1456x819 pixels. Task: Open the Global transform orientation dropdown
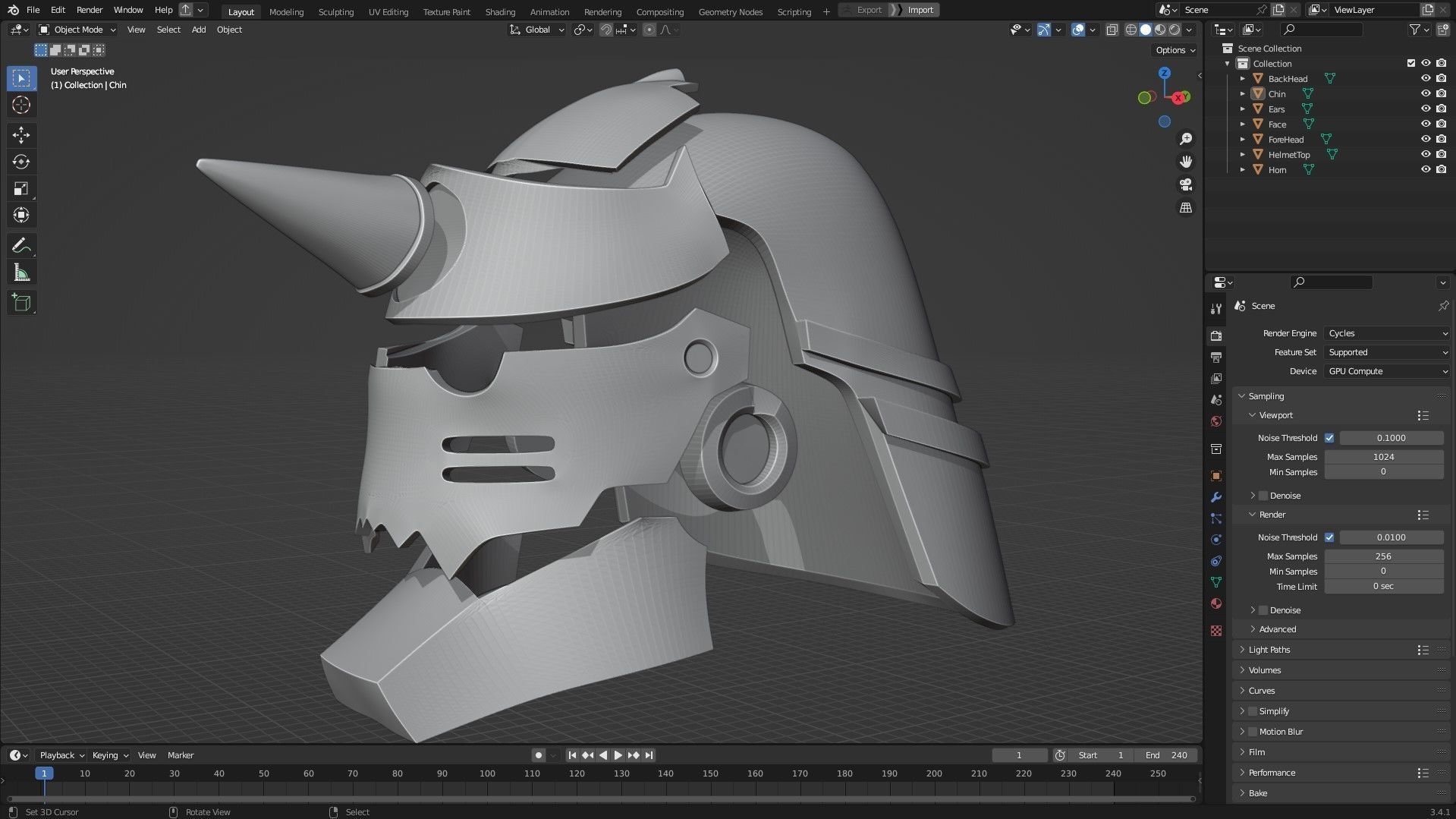(x=537, y=30)
